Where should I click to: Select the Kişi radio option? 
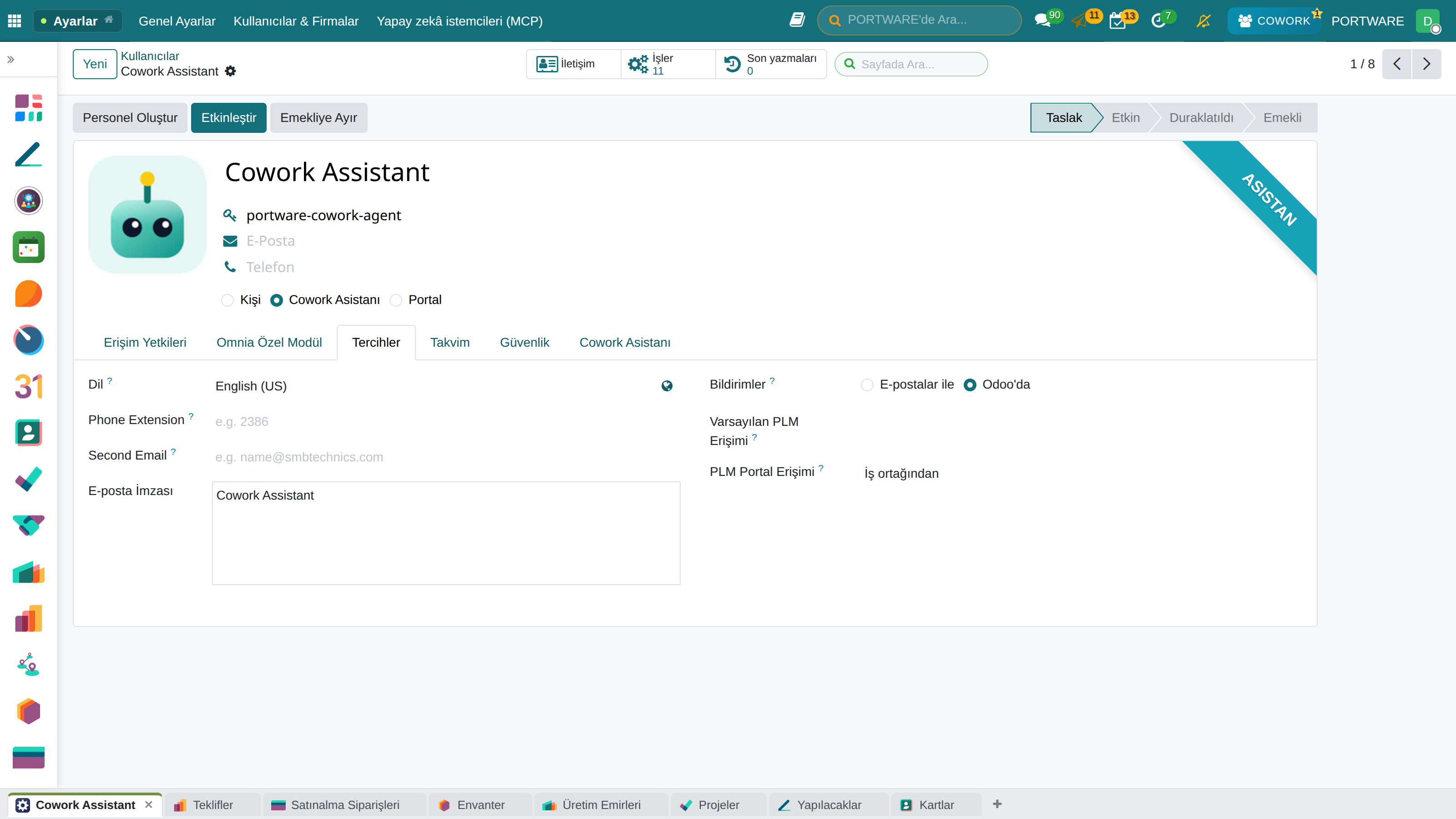click(x=227, y=300)
